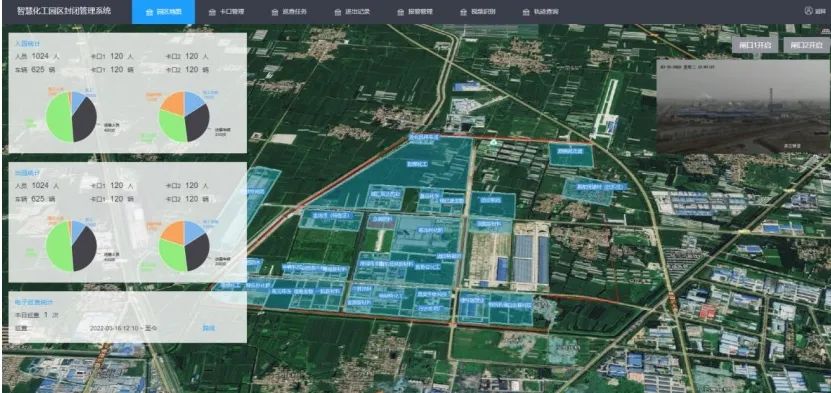
Task: Select the orange slice of the top-right pie chart
Action: (x=172, y=103)
